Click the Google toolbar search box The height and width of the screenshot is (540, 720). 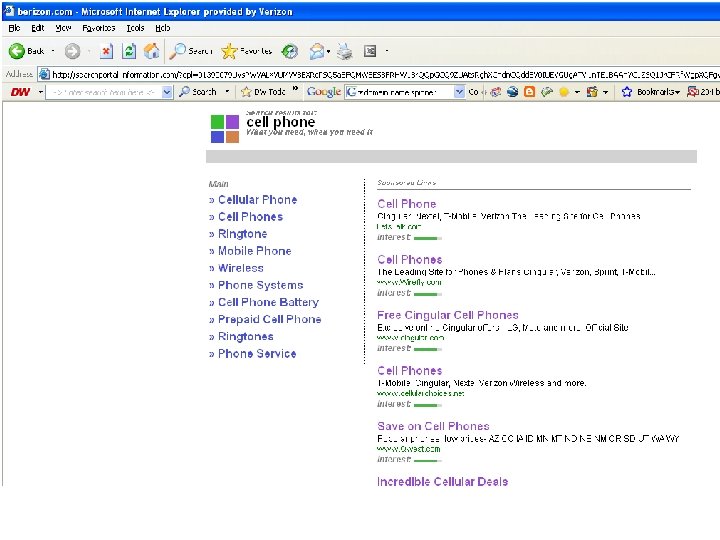[x=400, y=92]
